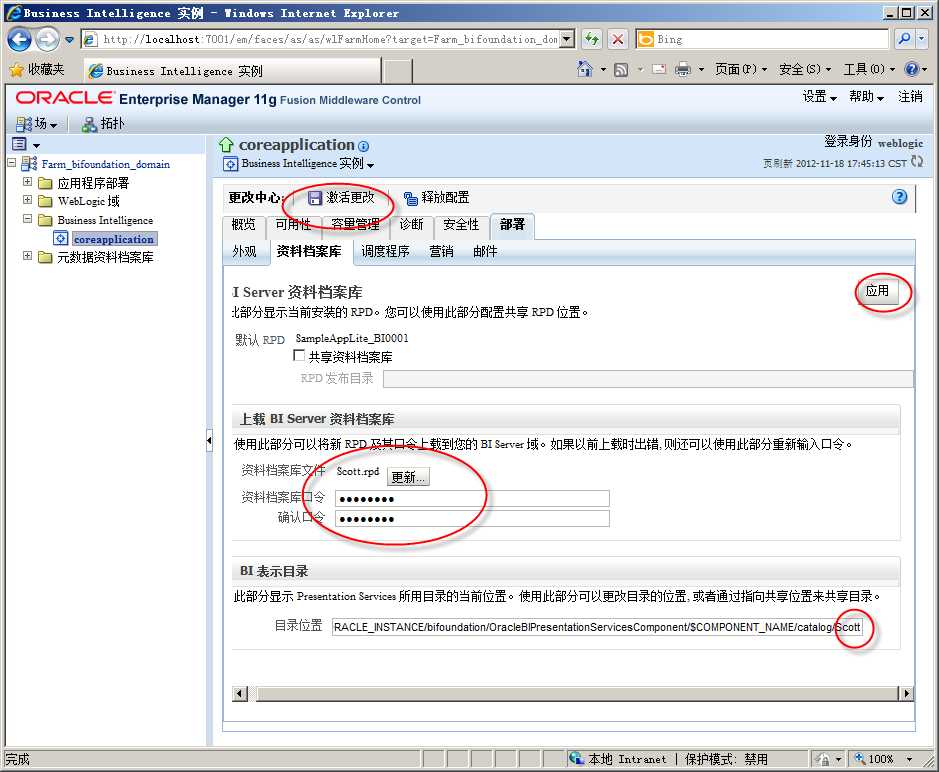Screen dimensions: 939x772
Task: Click the IE back navigation arrow
Action: point(19,40)
